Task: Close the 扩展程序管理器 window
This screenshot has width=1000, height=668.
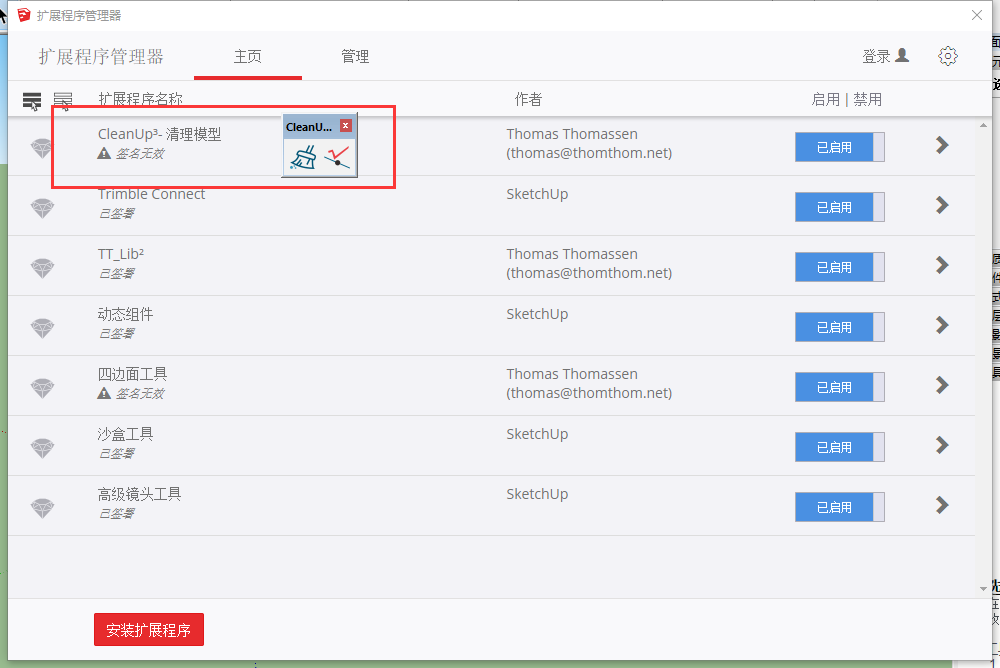Action: [976, 15]
